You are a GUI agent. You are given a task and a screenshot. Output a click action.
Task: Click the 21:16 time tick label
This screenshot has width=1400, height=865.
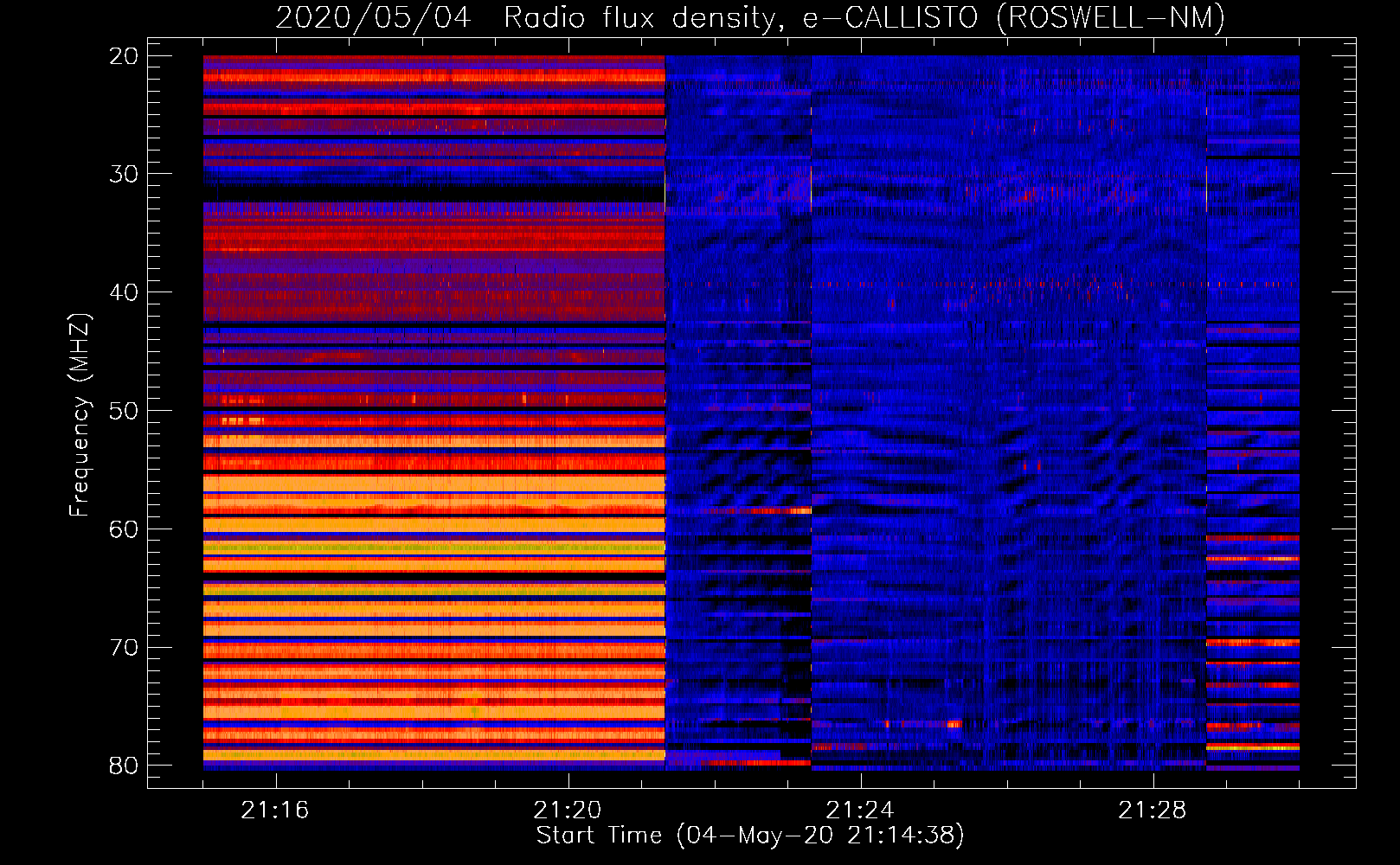[x=275, y=810]
